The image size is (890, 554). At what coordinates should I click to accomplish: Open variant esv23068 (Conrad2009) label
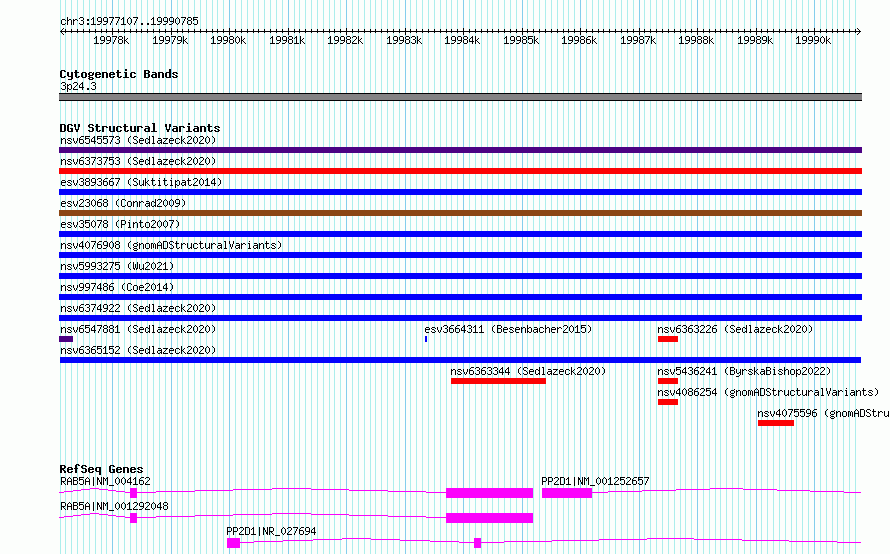(123, 203)
